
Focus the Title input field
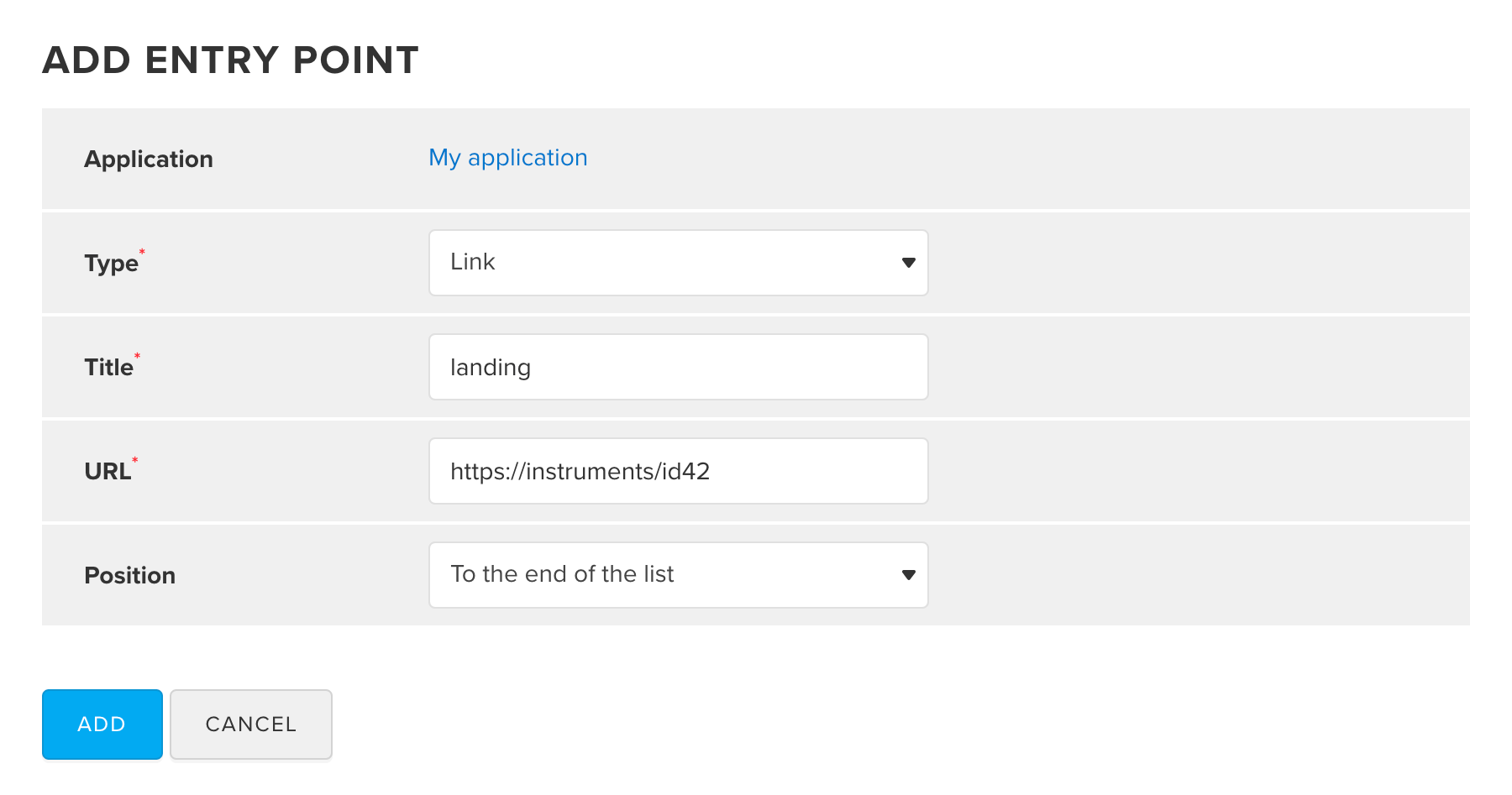[x=677, y=367]
